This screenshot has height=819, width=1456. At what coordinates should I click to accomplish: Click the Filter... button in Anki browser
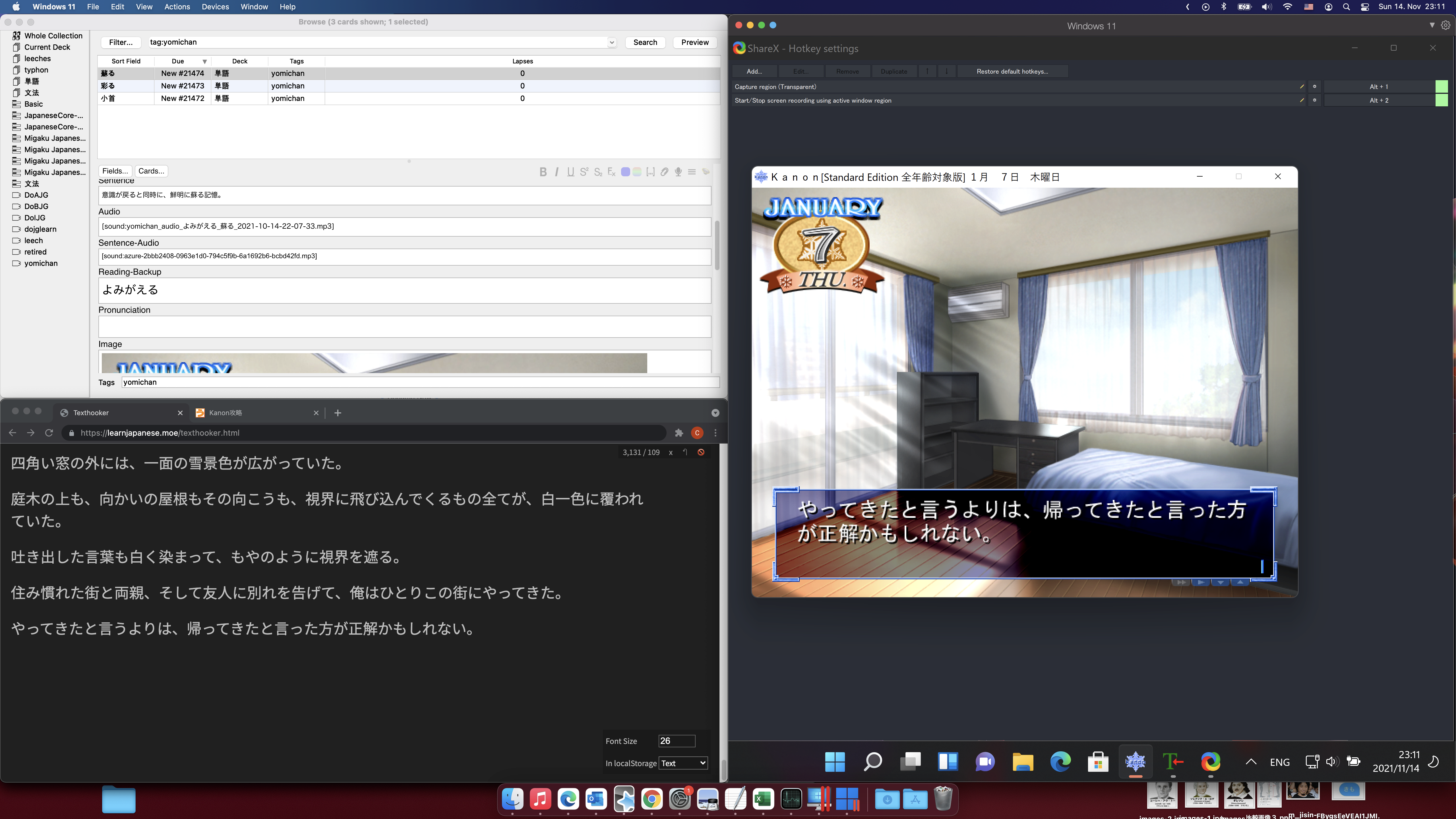coord(120,42)
